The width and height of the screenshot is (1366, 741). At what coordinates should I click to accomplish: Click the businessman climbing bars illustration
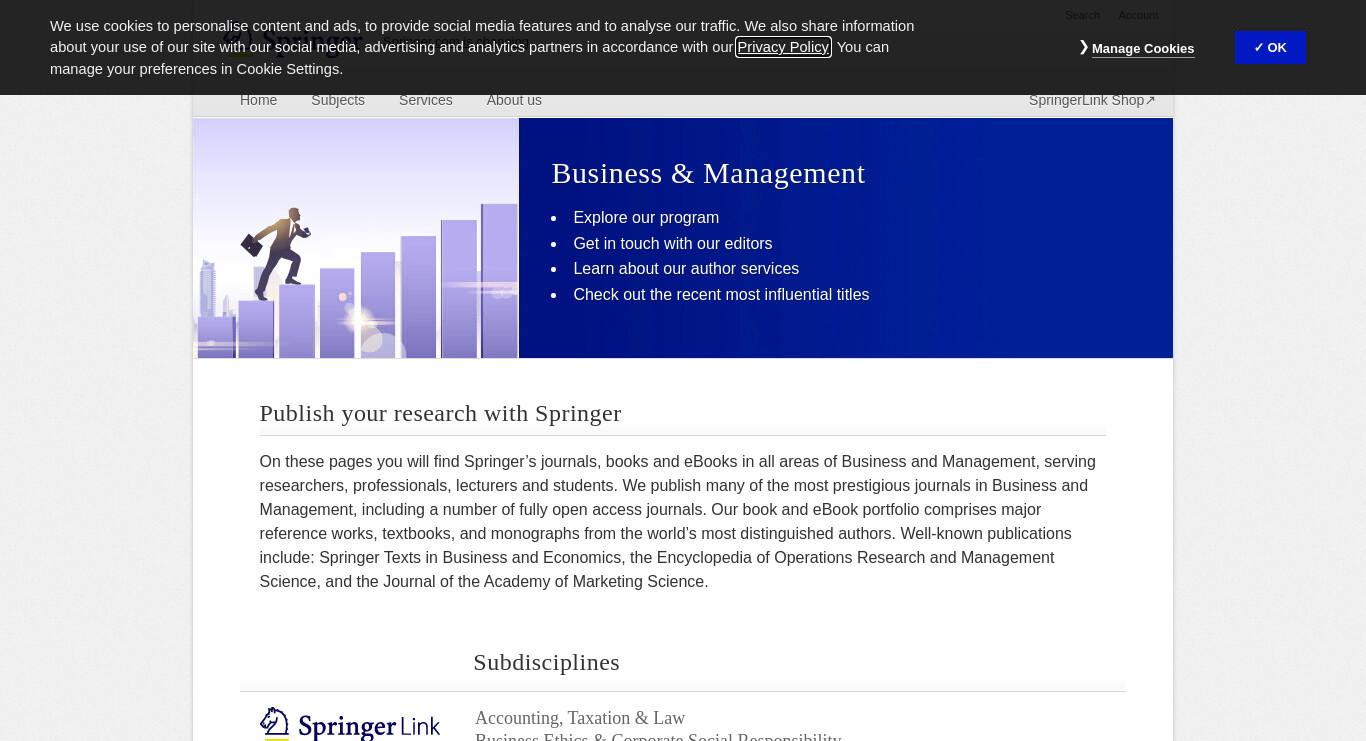[x=356, y=238]
